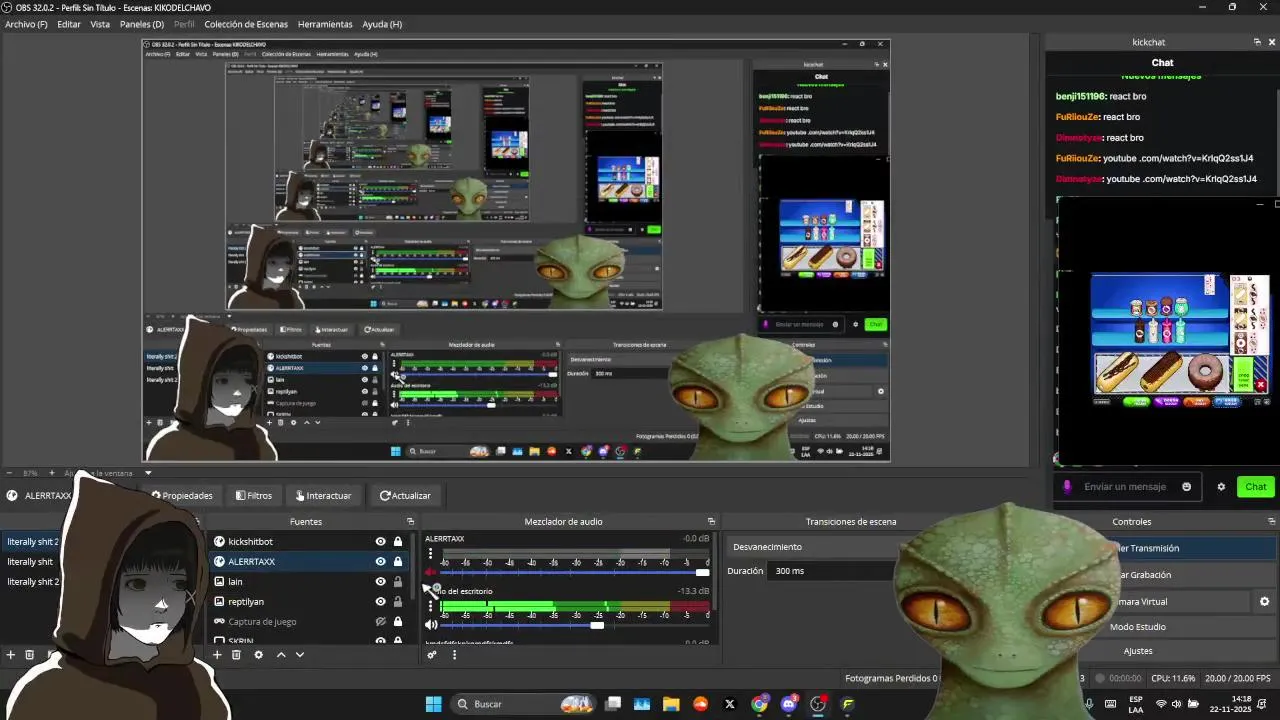
Task: Click the Interactuar button
Action: tap(322, 496)
